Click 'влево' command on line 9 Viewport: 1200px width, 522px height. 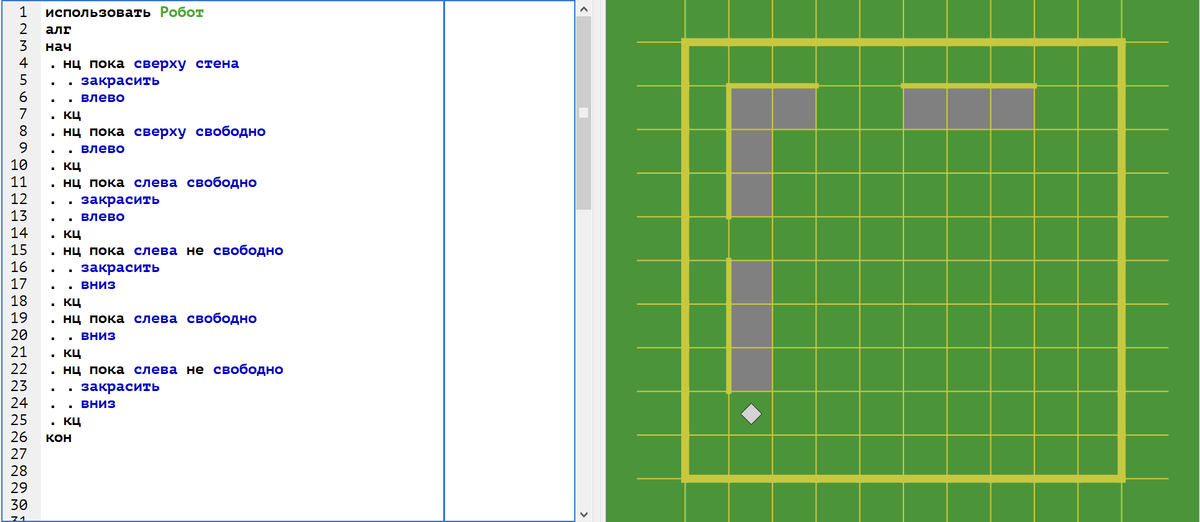tap(102, 148)
